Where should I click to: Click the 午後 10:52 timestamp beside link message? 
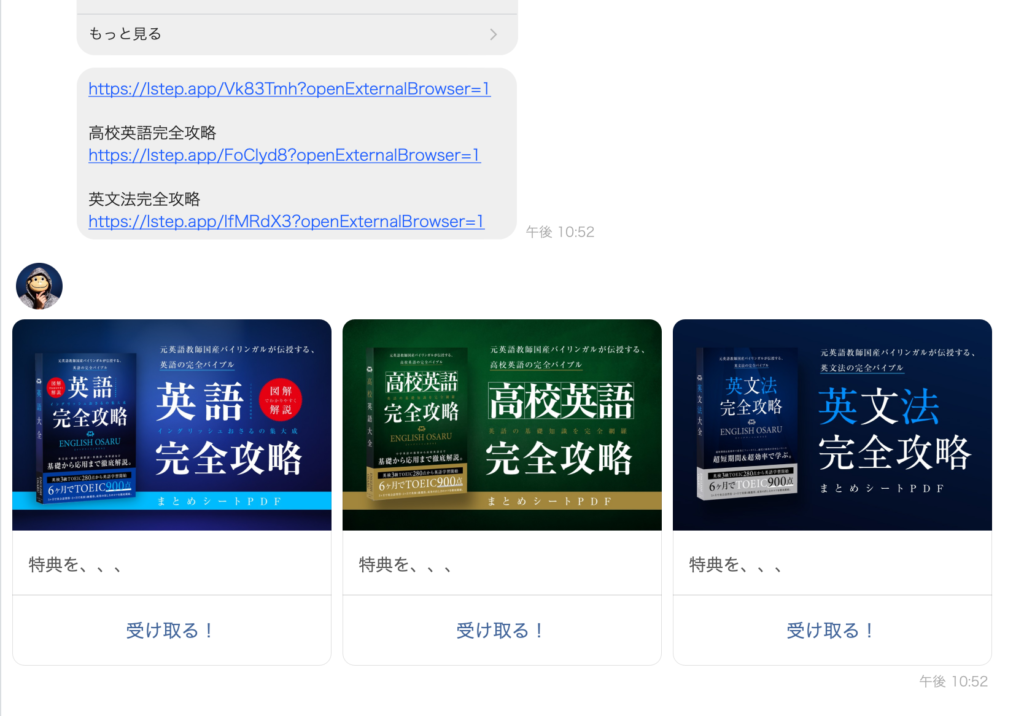coord(560,232)
